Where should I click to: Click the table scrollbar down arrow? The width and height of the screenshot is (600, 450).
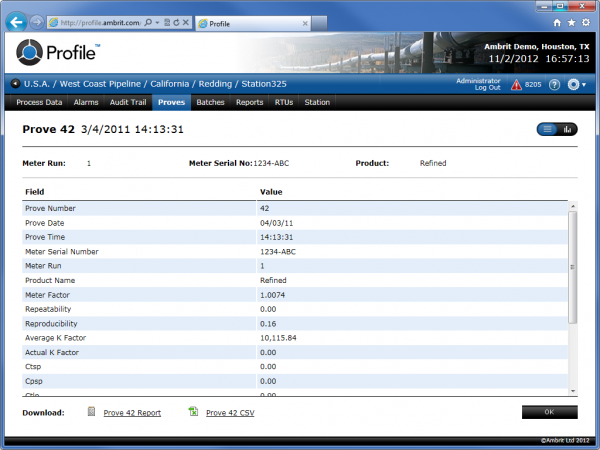pos(573,391)
